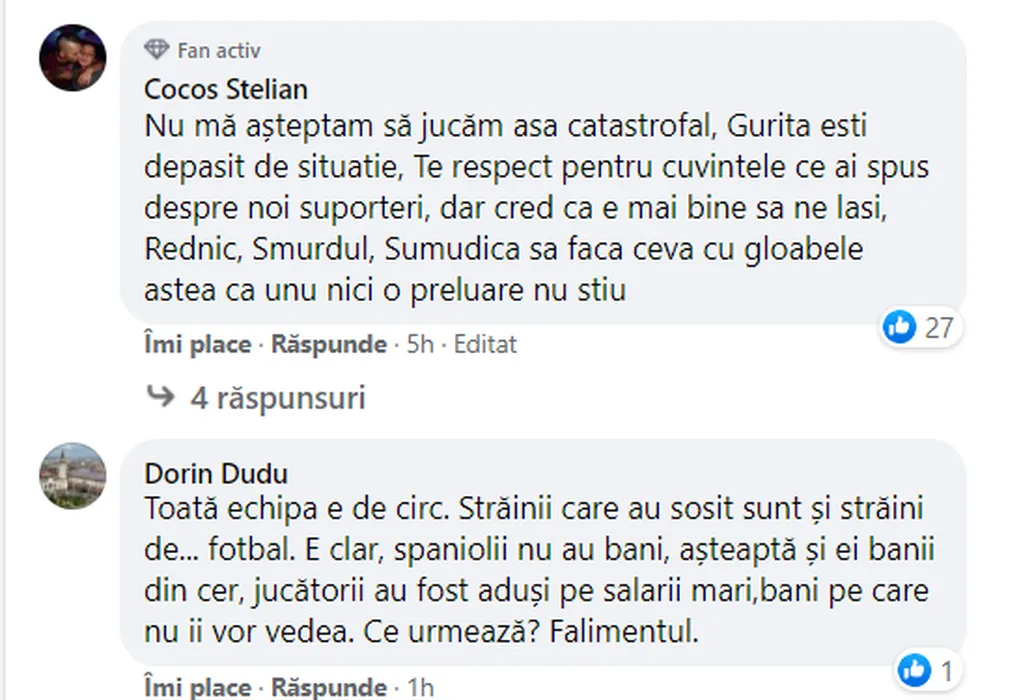View edit history via the Editat label

(x=485, y=345)
